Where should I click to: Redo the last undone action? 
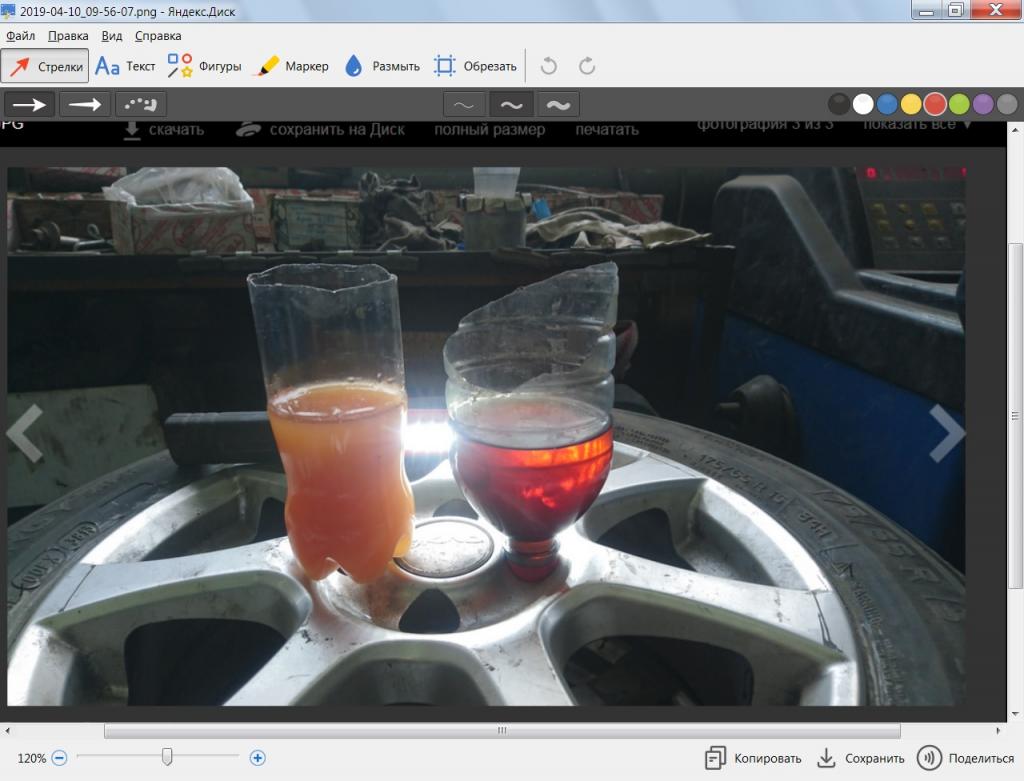587,66
